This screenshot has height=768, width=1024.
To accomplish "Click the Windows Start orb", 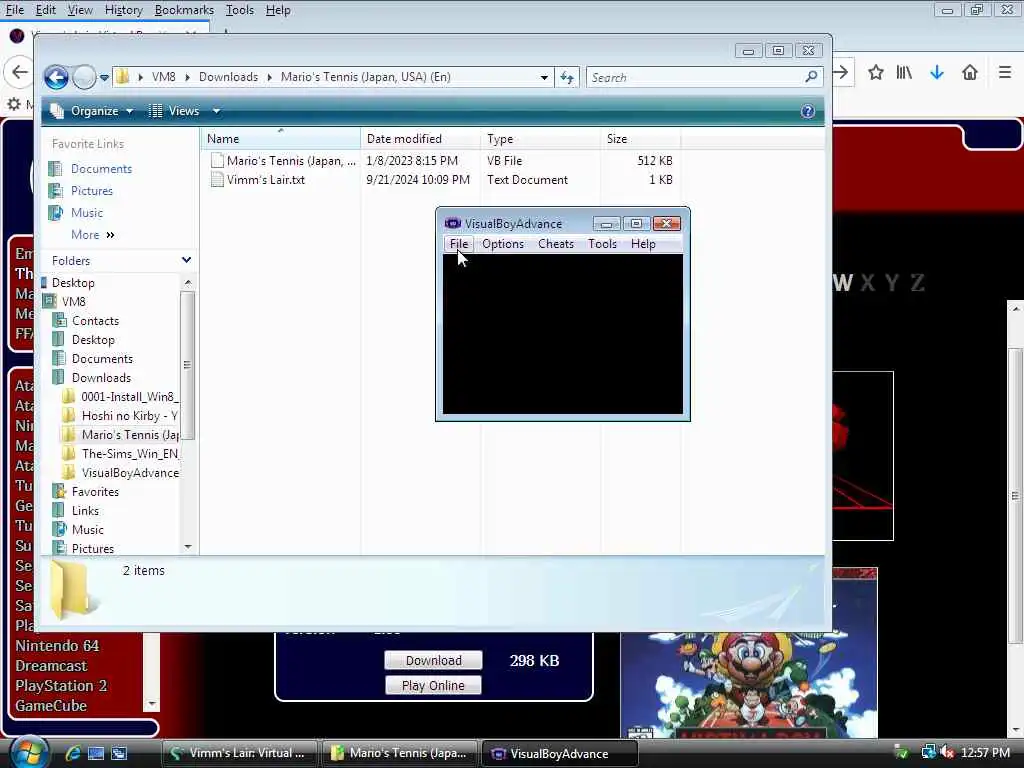I will click(27, 752).
